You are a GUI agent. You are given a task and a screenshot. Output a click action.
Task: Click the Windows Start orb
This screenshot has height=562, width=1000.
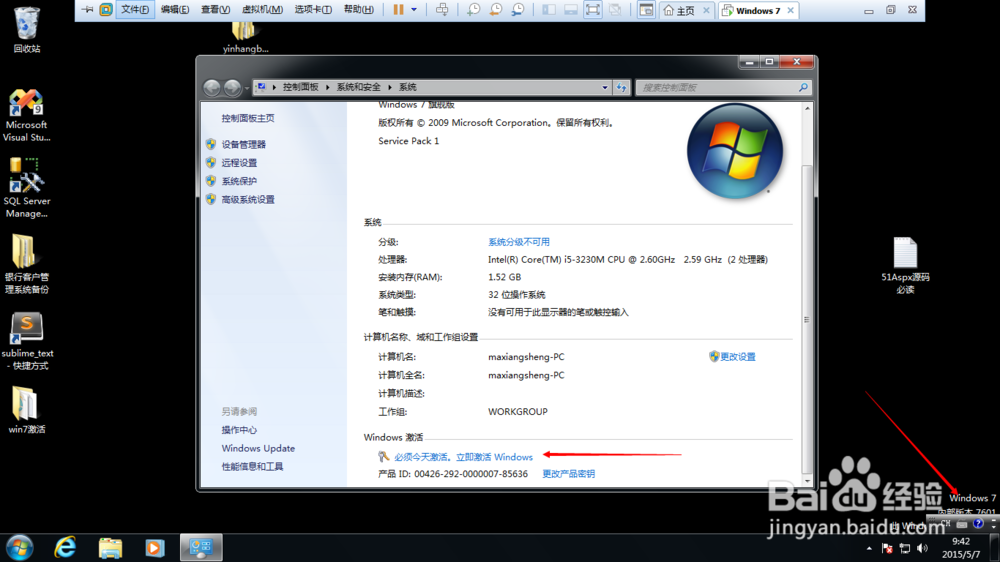click(x=19, y=547)
